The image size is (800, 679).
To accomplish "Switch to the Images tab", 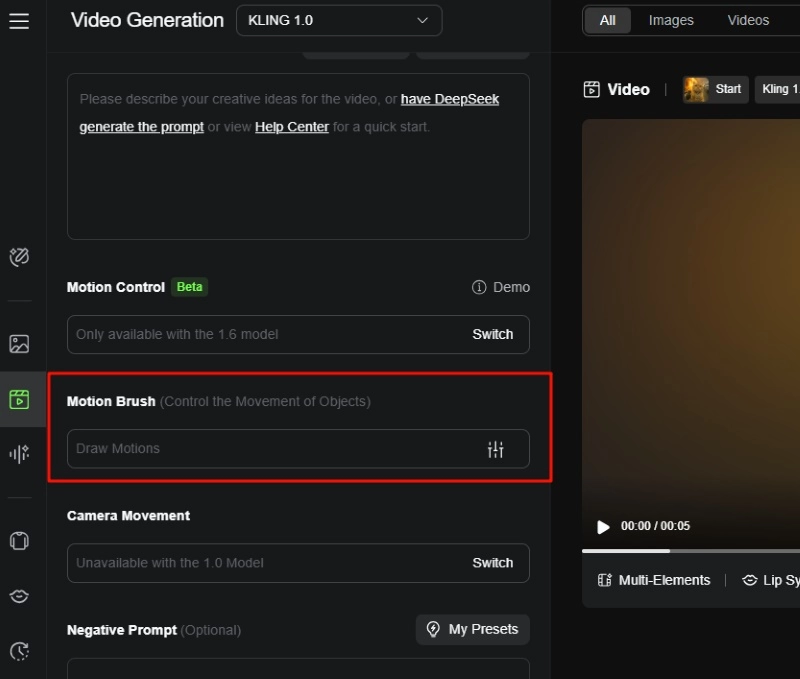I will click(671, 19).
